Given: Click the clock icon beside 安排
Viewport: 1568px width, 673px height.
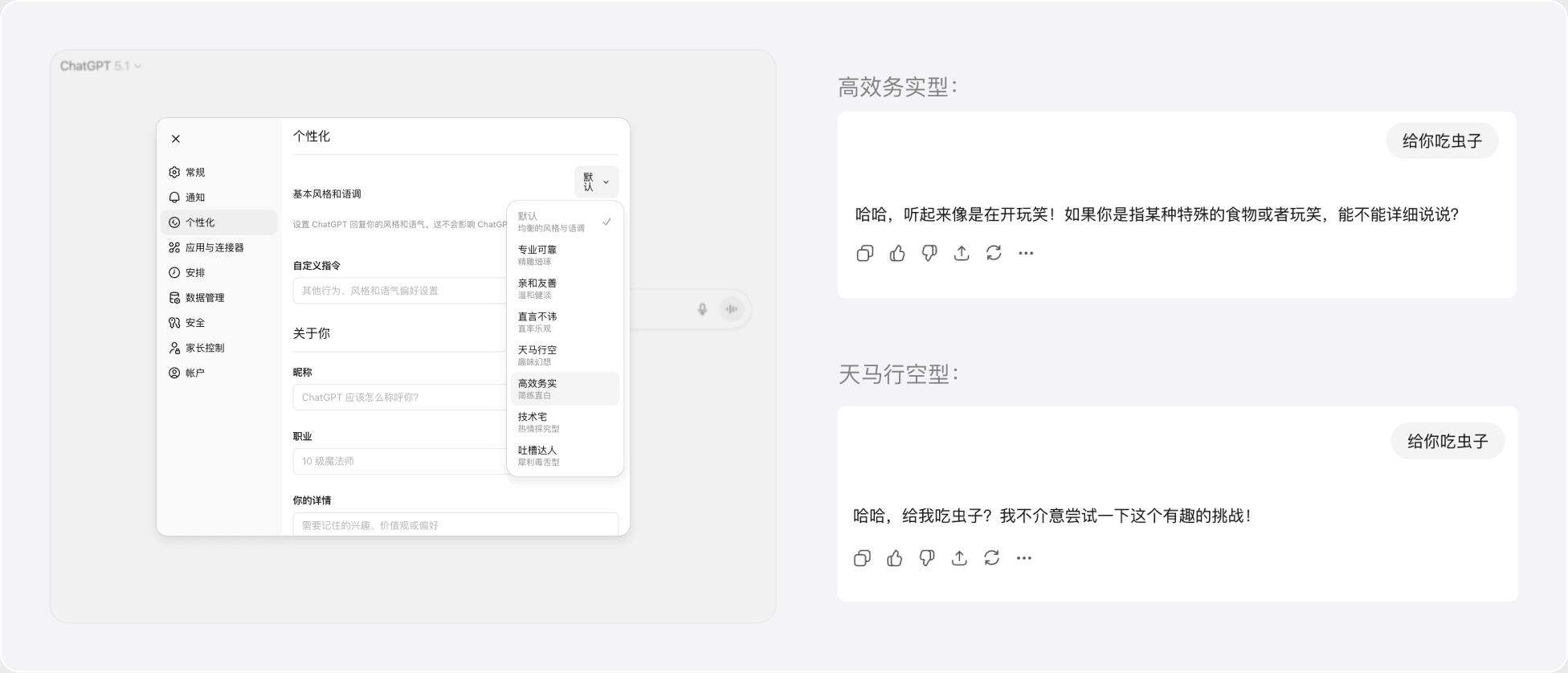Looking at the screenshot, I should point(174,272).
